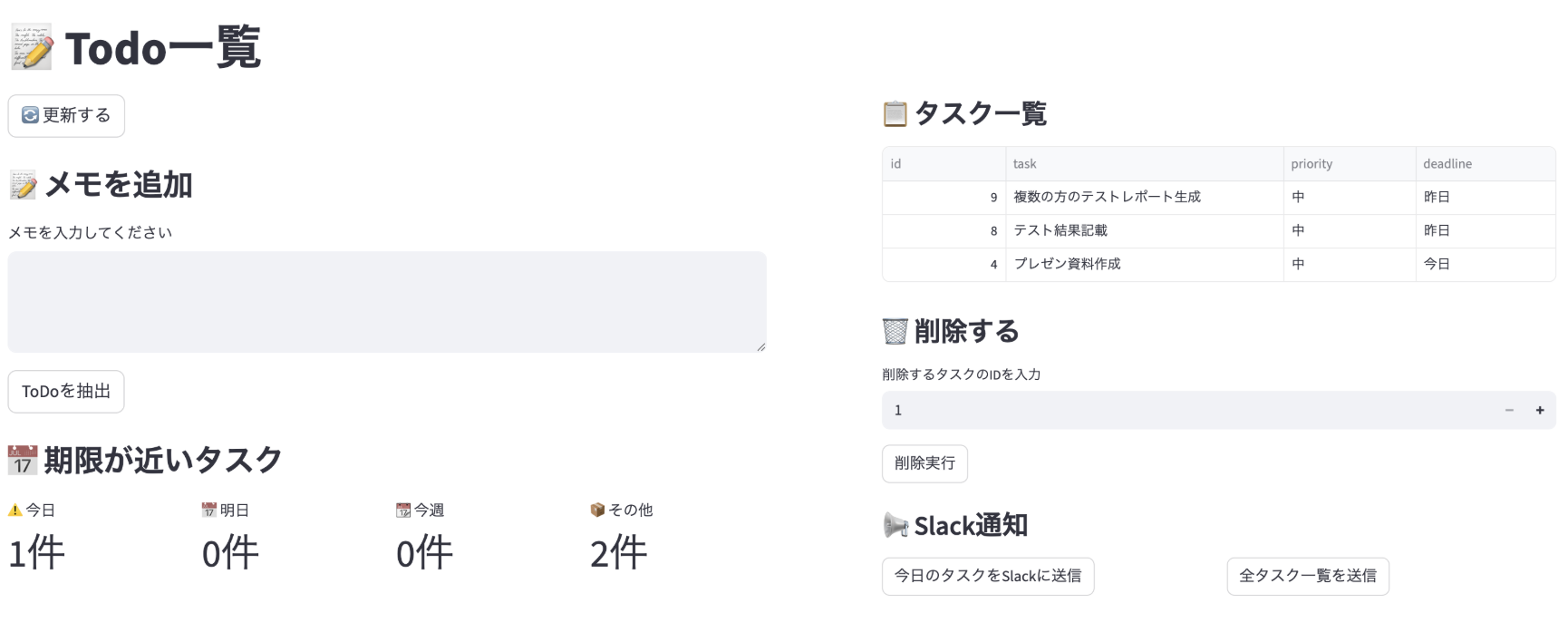Sort table by the deadline column header
This screenshot has width=1568, height=642.
(1447, 164)
